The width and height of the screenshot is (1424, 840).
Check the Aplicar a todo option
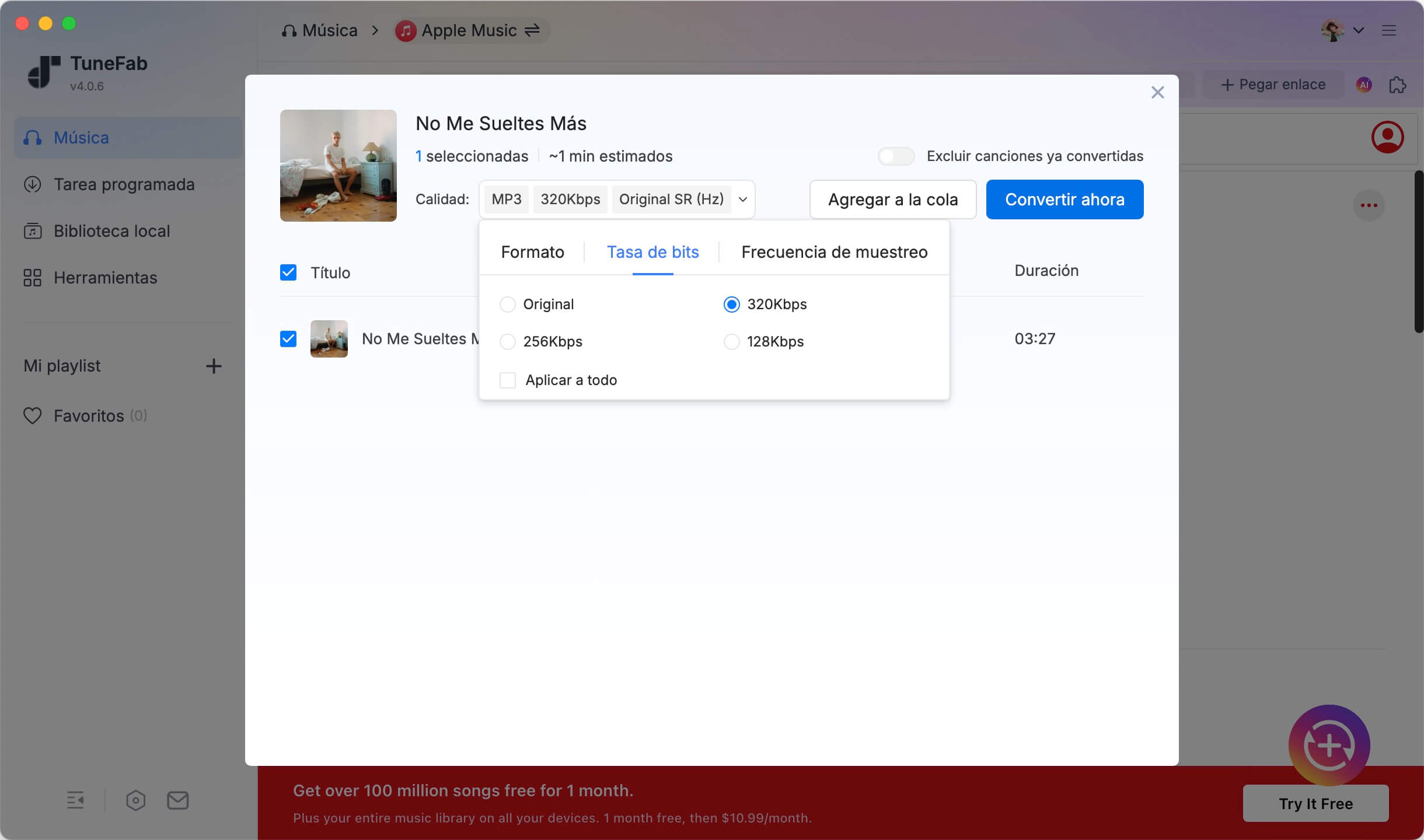[x=507, y=380]
